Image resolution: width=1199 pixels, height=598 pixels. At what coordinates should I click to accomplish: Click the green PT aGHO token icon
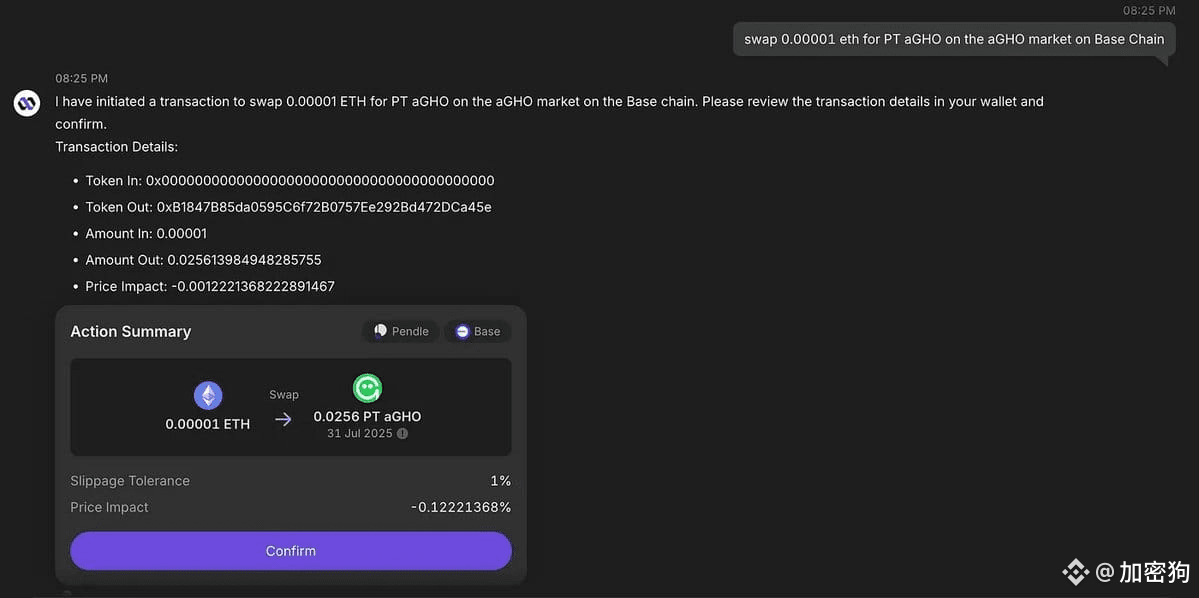(367, 388)
